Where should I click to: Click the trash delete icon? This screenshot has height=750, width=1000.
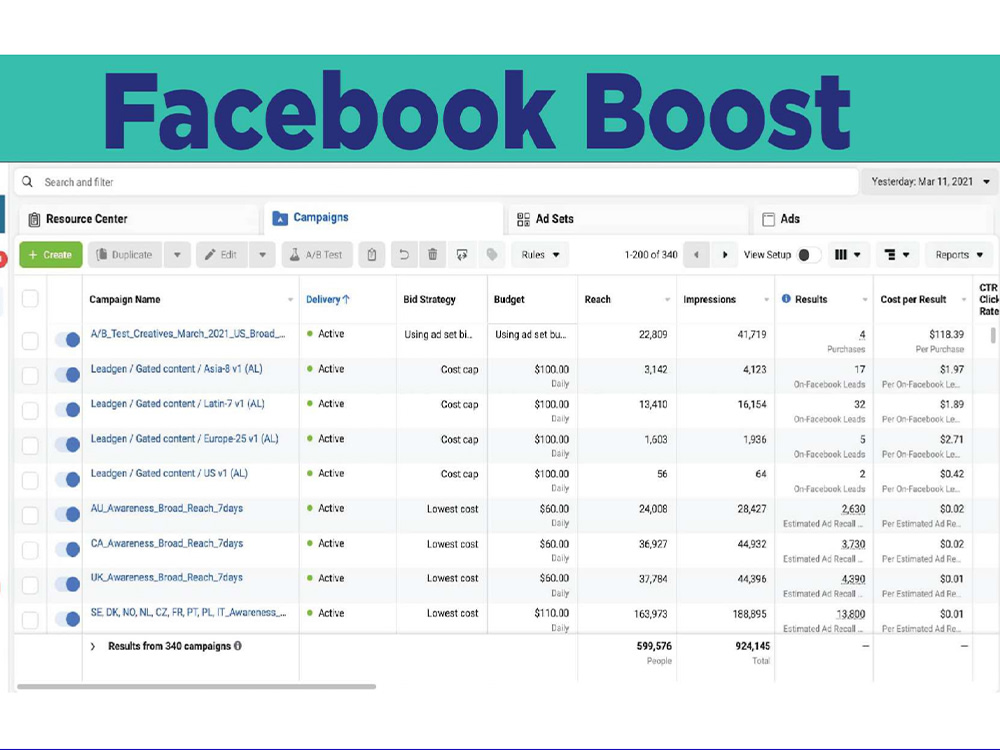point(432,254)
